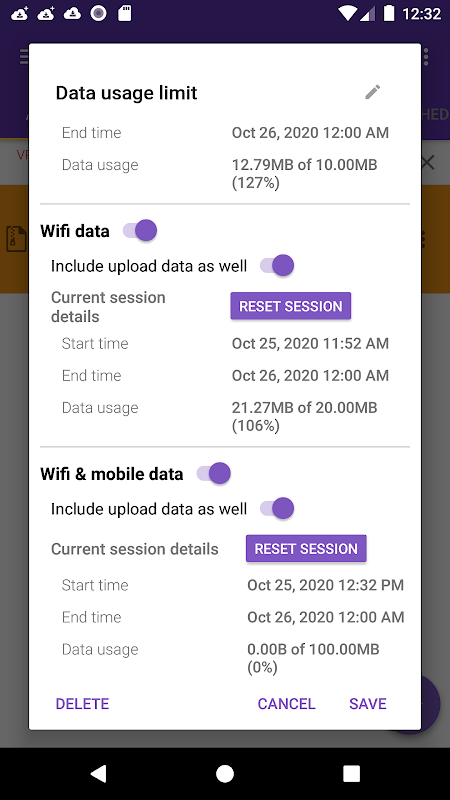The width and height of the screenshot is (450, 800).
Task: Toggle Wifi's Include upload data as well switch
Action: coord(277,266)
